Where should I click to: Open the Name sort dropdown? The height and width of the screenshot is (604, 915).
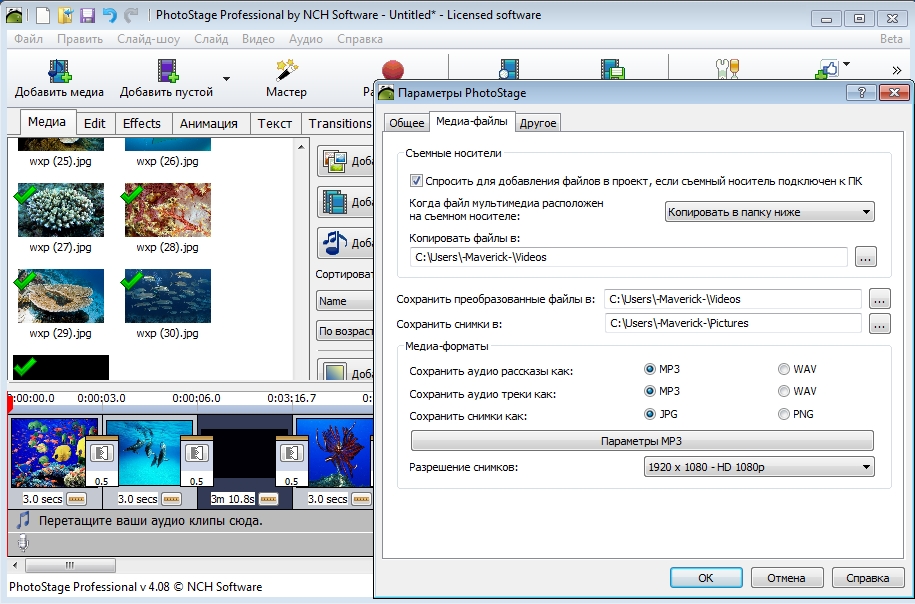(344, 301)
